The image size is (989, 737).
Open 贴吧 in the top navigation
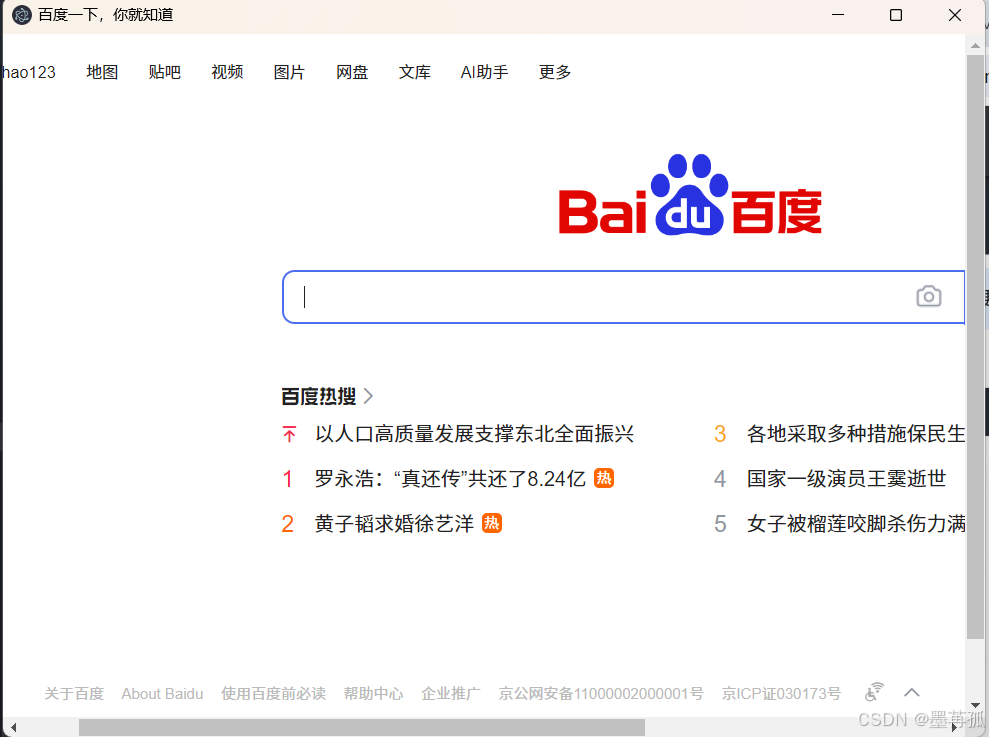pos(165,72)
